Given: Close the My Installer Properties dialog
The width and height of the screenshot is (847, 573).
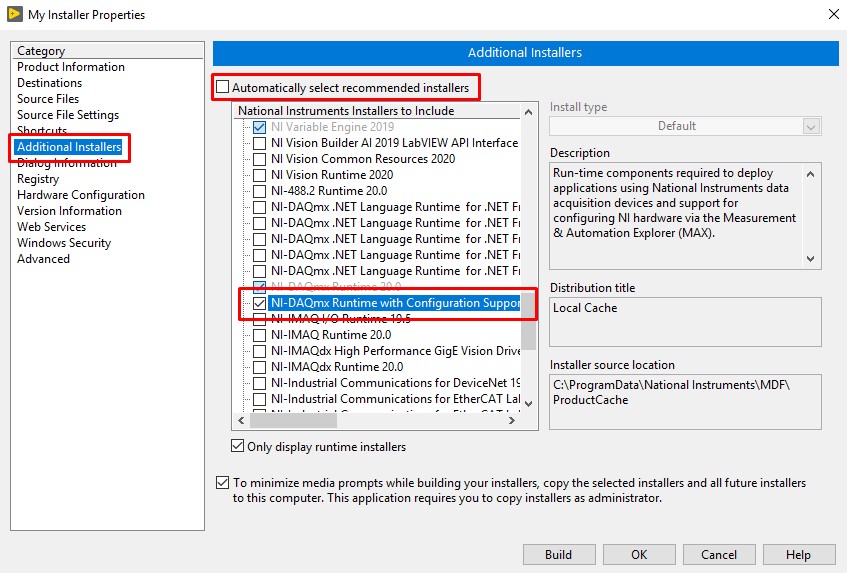Looking at the screenshot, I should click(x=832, y=14).
